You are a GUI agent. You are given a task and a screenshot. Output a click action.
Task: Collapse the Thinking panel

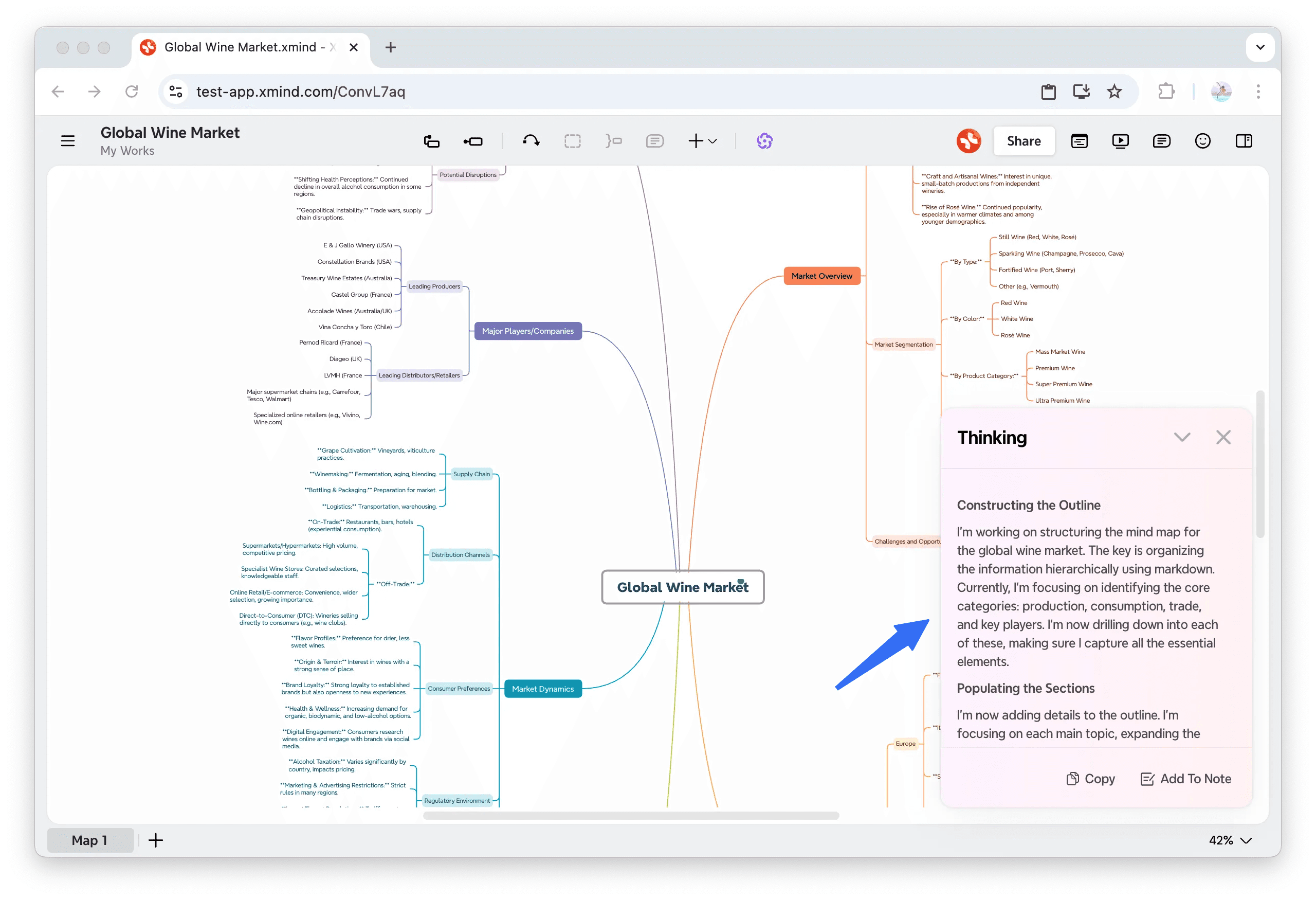pyautogui.click(x=1182, y=437)
